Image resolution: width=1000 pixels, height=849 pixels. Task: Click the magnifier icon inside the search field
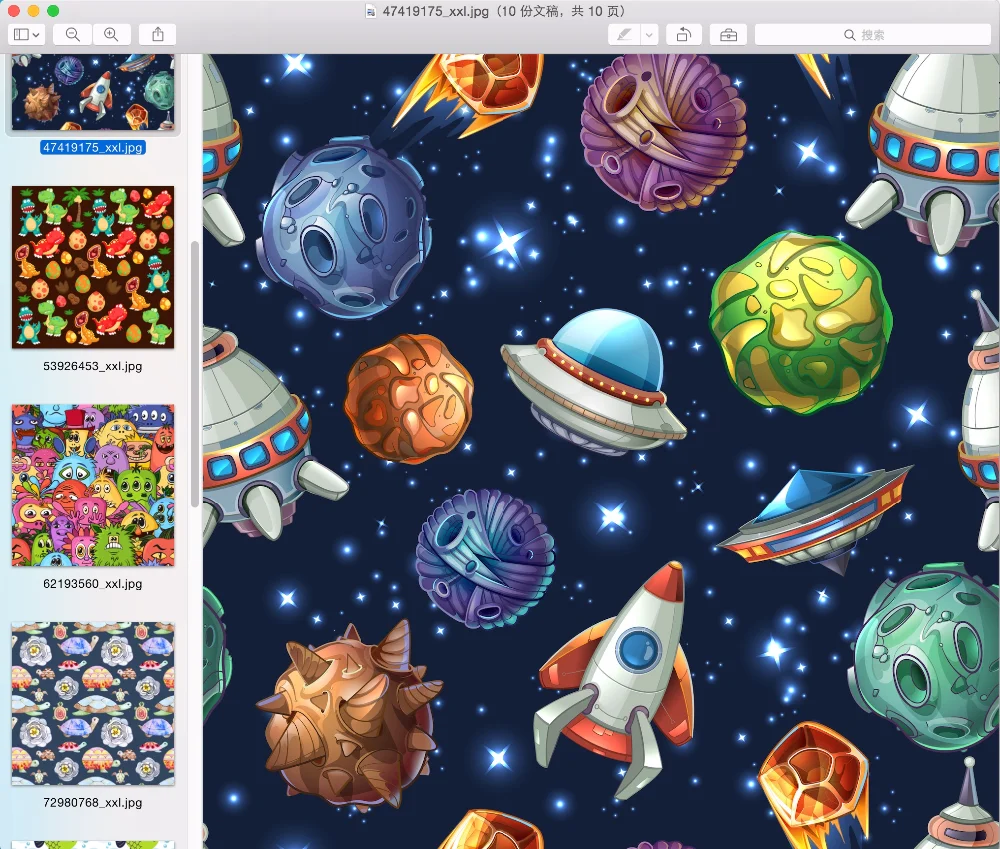849,34
